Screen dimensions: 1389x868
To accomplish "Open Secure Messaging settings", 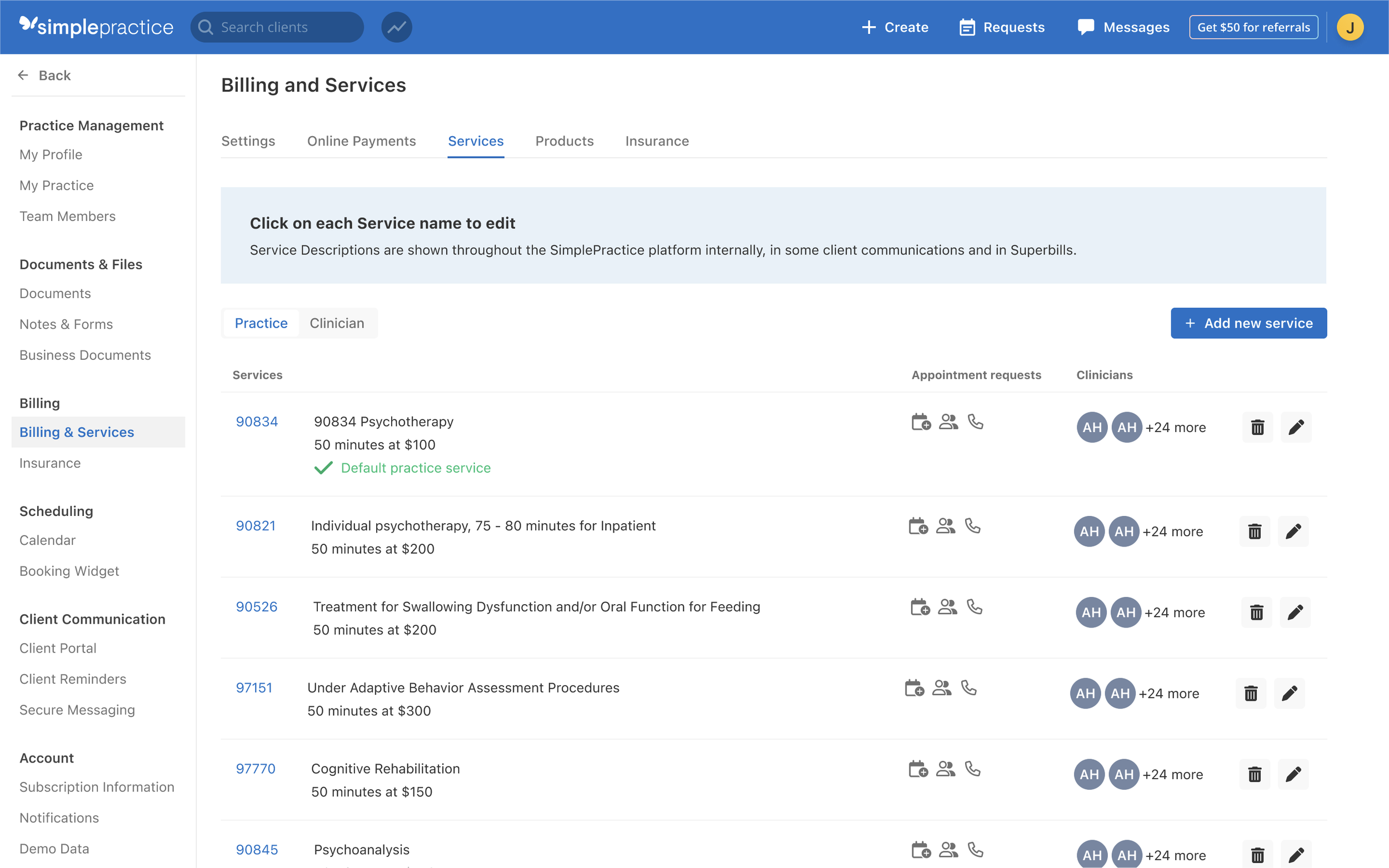I will [77, 710].
